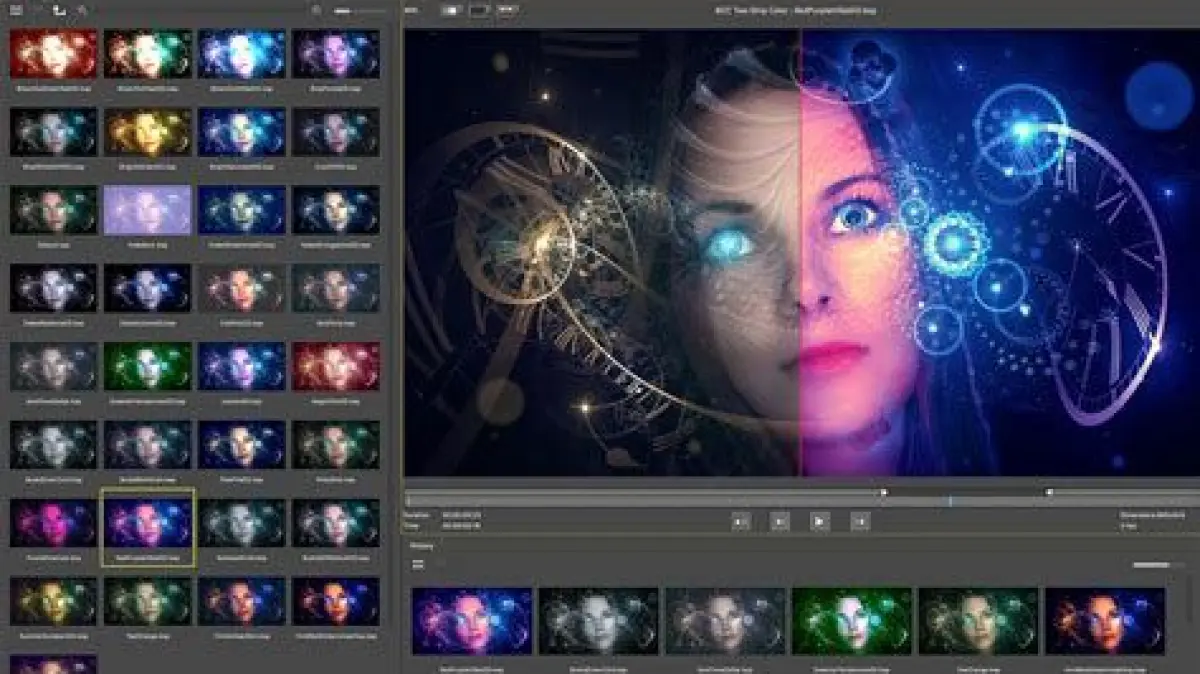
Task: Jump to the first frame with the leftmost transport button
Action: tap(741, 521)
